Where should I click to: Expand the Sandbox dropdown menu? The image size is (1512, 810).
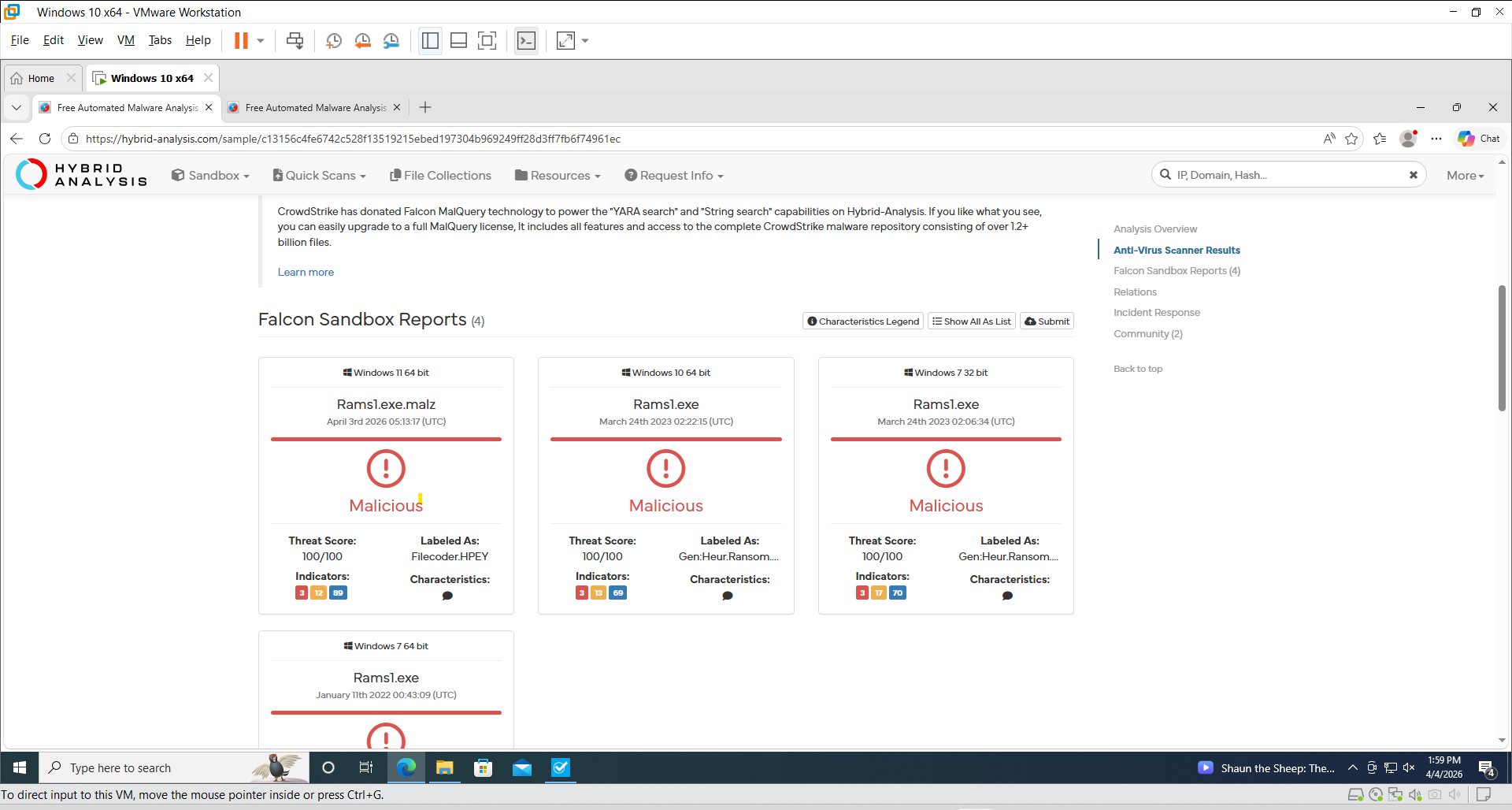210,175
